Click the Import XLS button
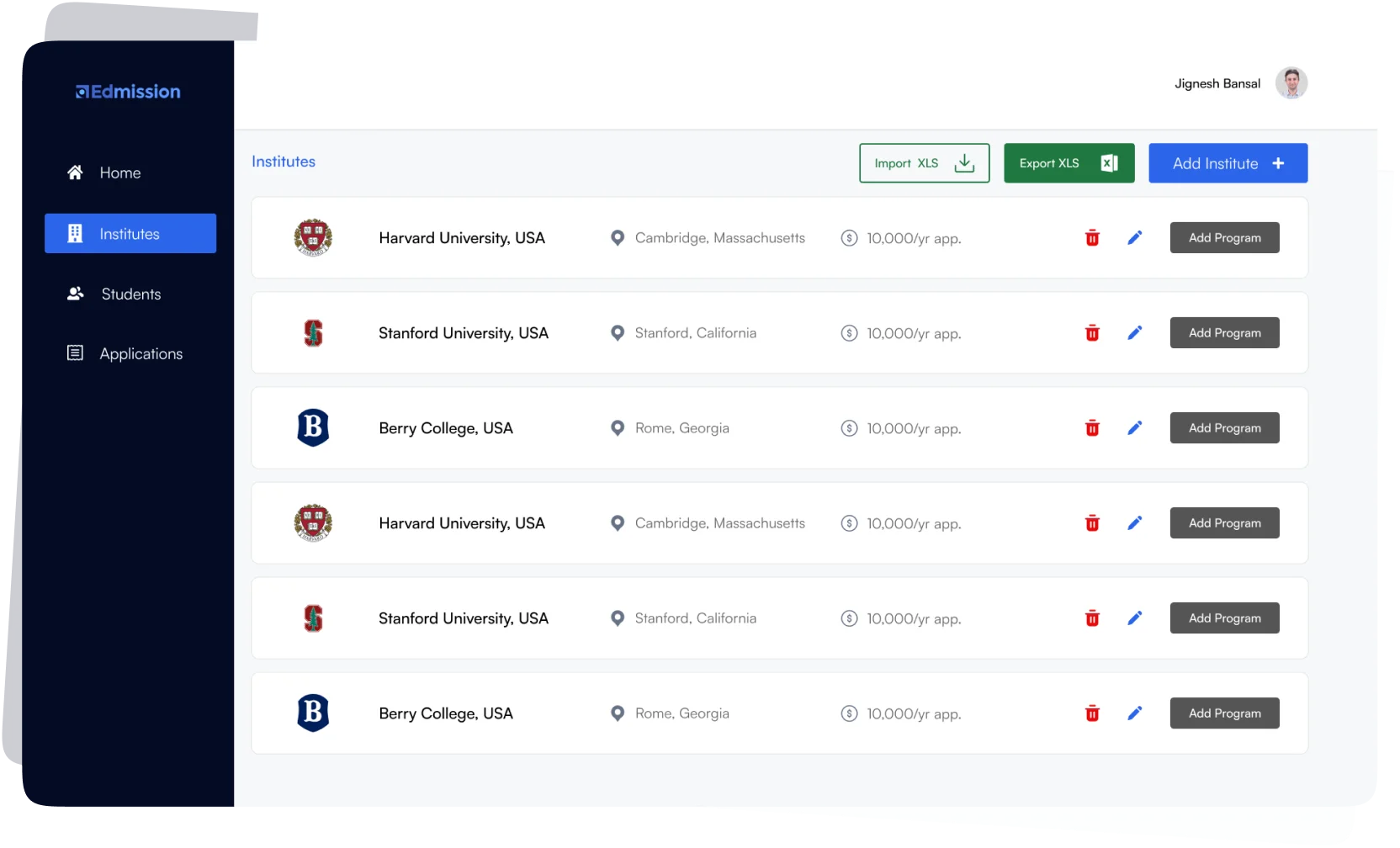Image resolution: width=1400 pixels, height=848 pixels. tap(924, 163)
